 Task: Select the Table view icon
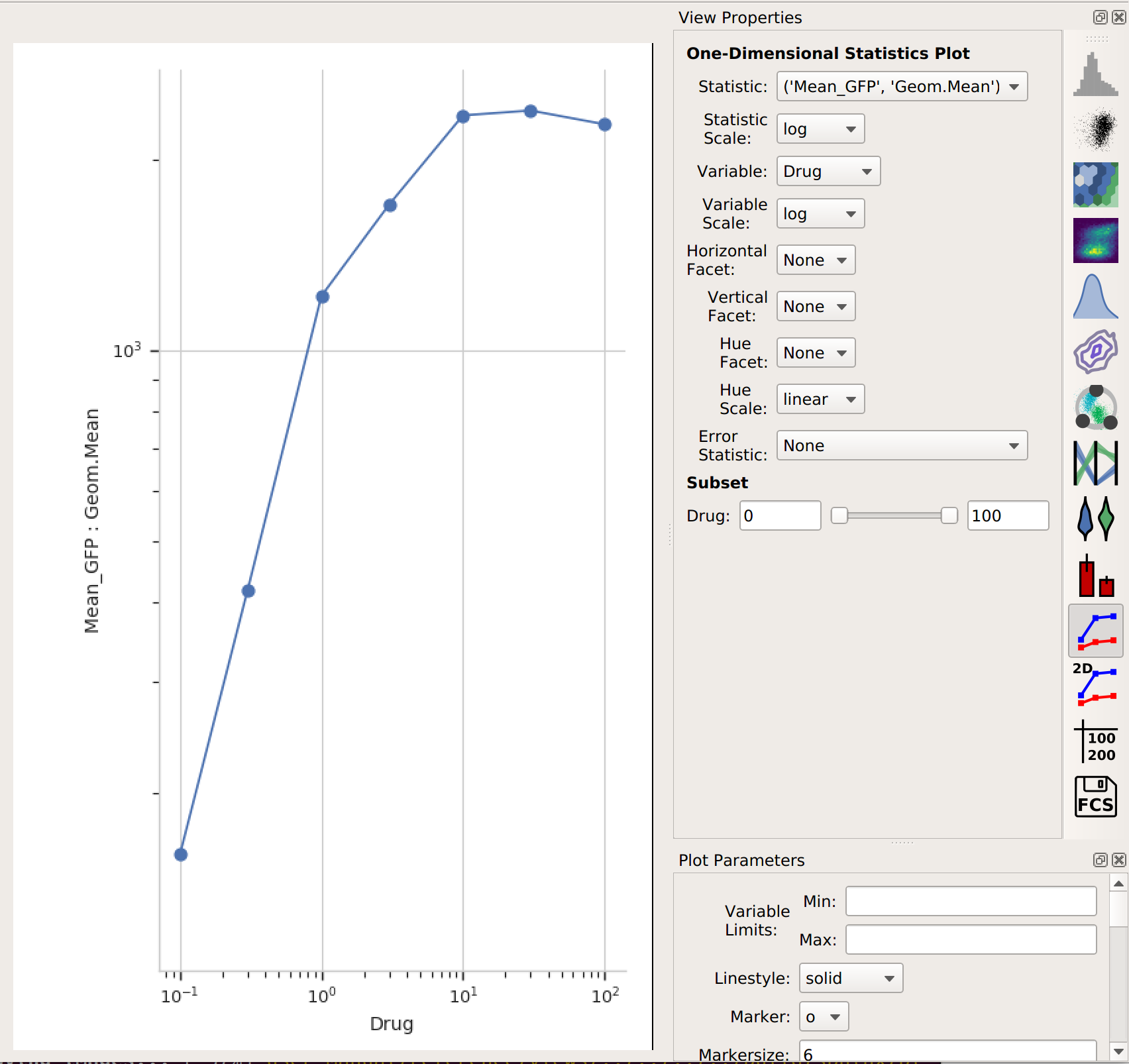coord(1095,741)
